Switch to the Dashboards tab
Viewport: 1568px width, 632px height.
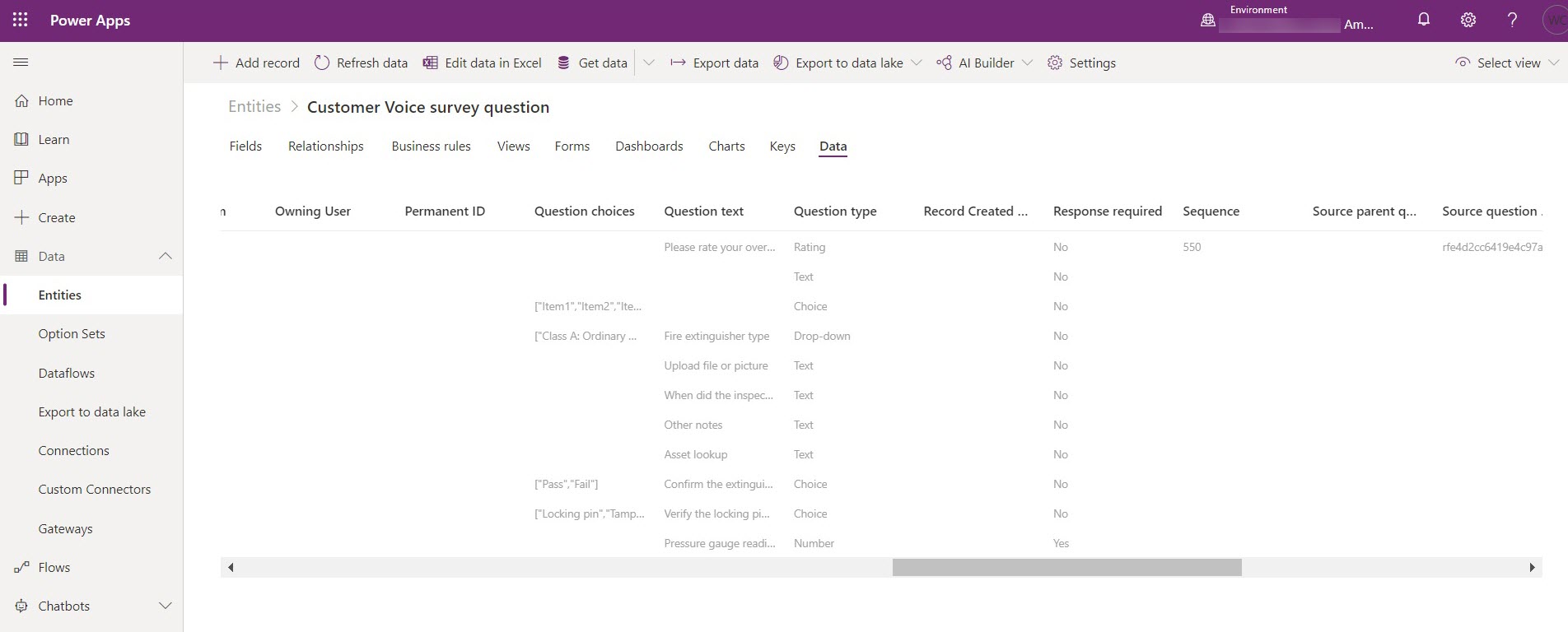[x=649, y=146]
